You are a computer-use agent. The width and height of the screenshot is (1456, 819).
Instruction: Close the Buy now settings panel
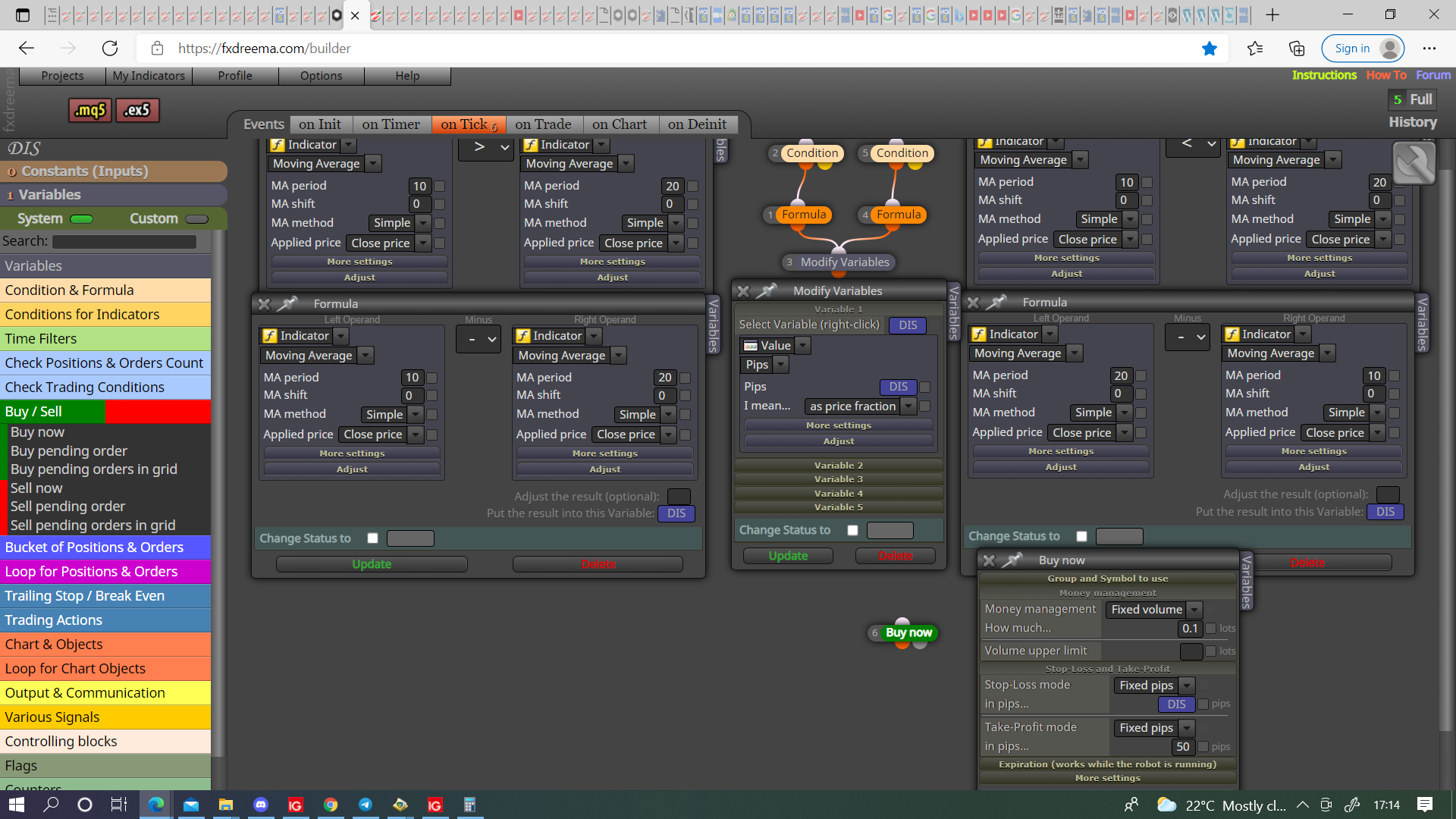(989, 560)
